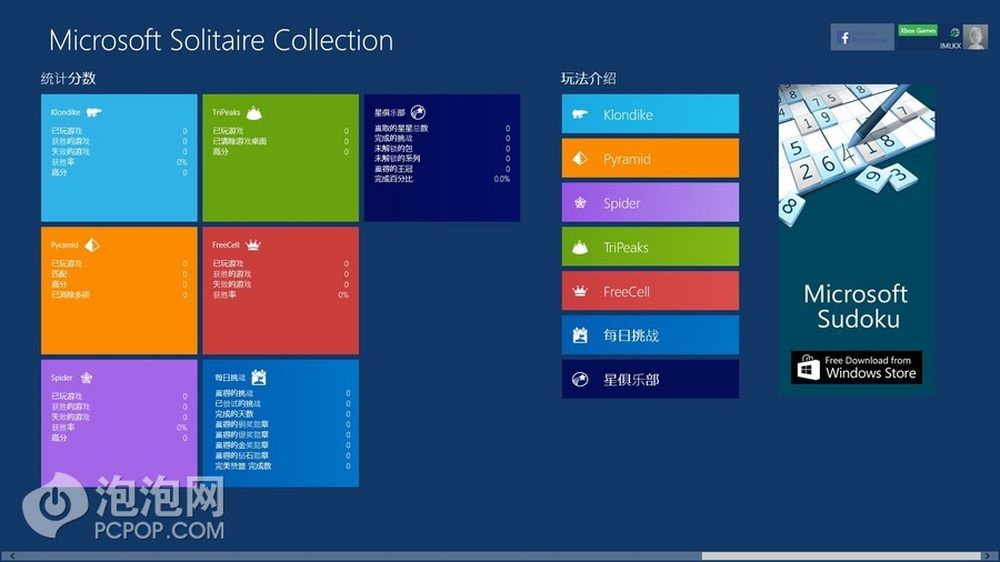The image size is (1000, 562).
Task: Open 每日挑战 how-to-play guide
Action: [x=651, y=335]
